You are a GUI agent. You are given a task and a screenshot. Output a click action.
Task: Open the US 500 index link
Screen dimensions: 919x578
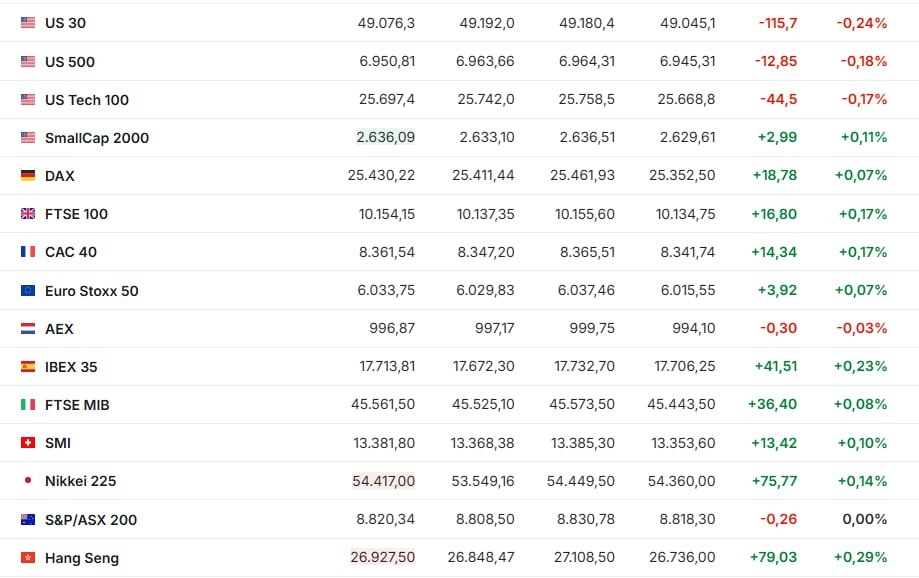tap(70, 62)
